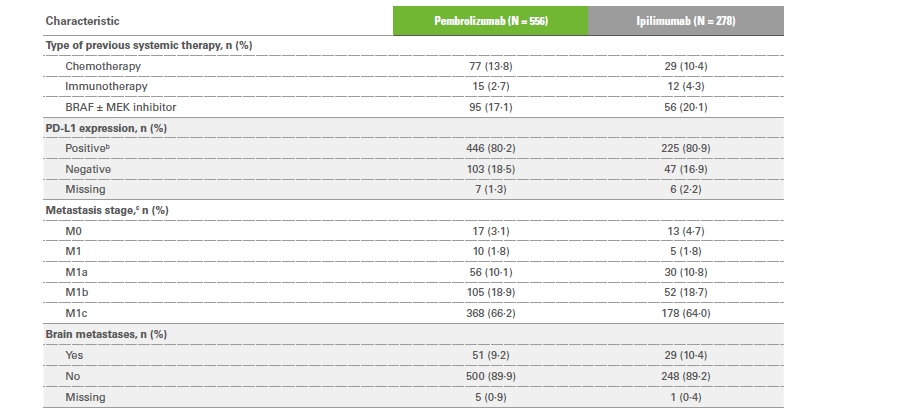Select the 248 (89·2) value cell
The image size is (923, 413).
point(686,376)
